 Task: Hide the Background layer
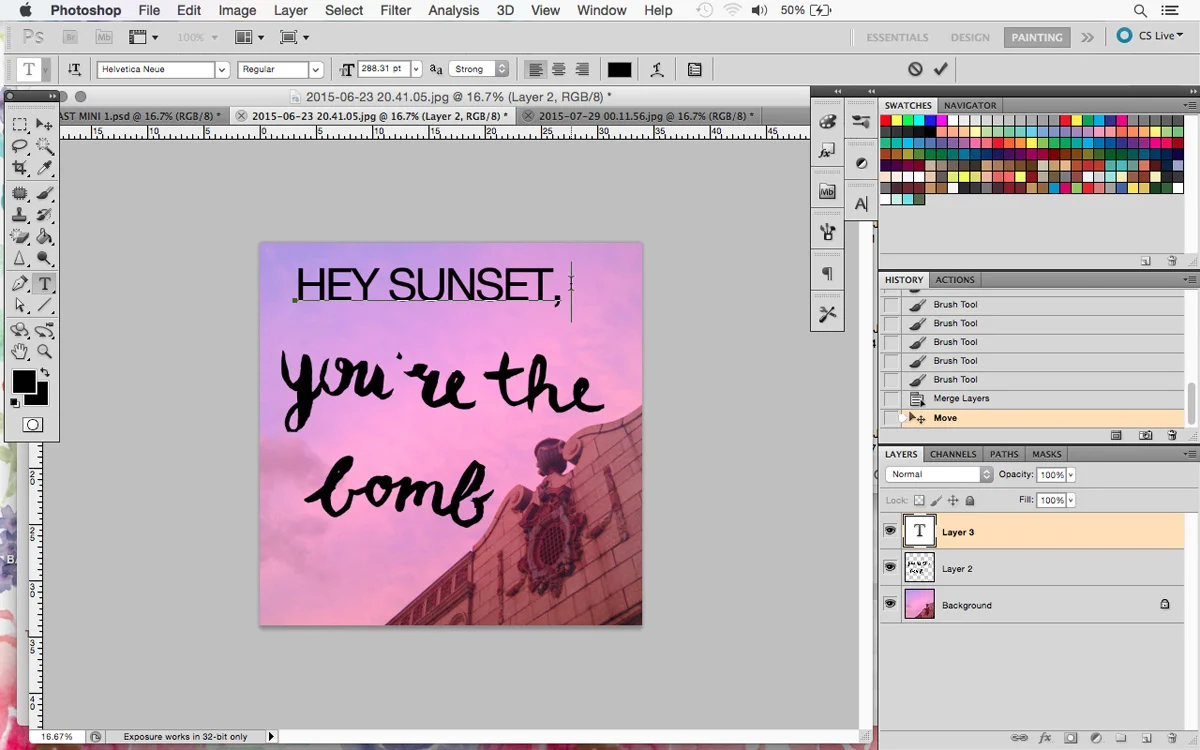click(890, 604)
